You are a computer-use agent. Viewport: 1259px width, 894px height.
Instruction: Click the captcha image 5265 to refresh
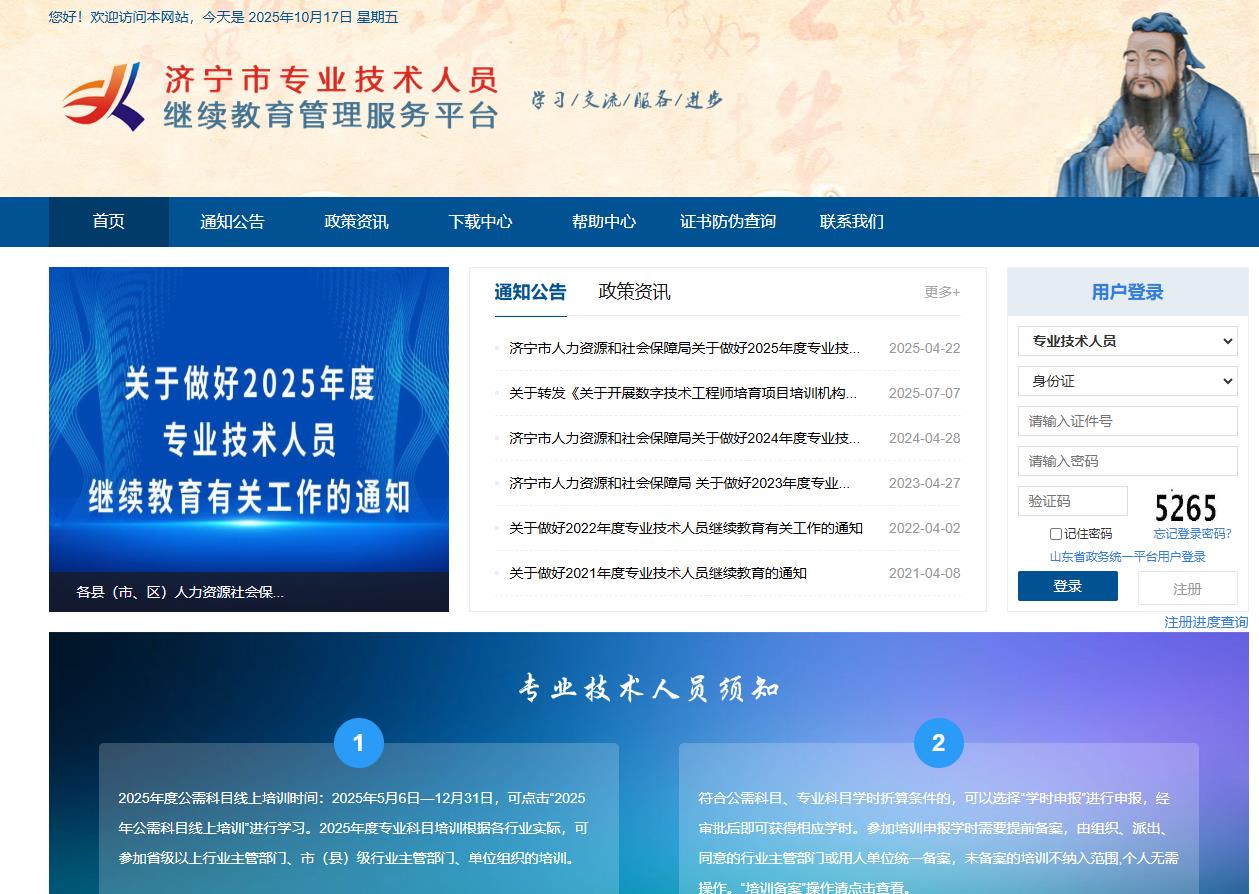(x=1185, y=507)
